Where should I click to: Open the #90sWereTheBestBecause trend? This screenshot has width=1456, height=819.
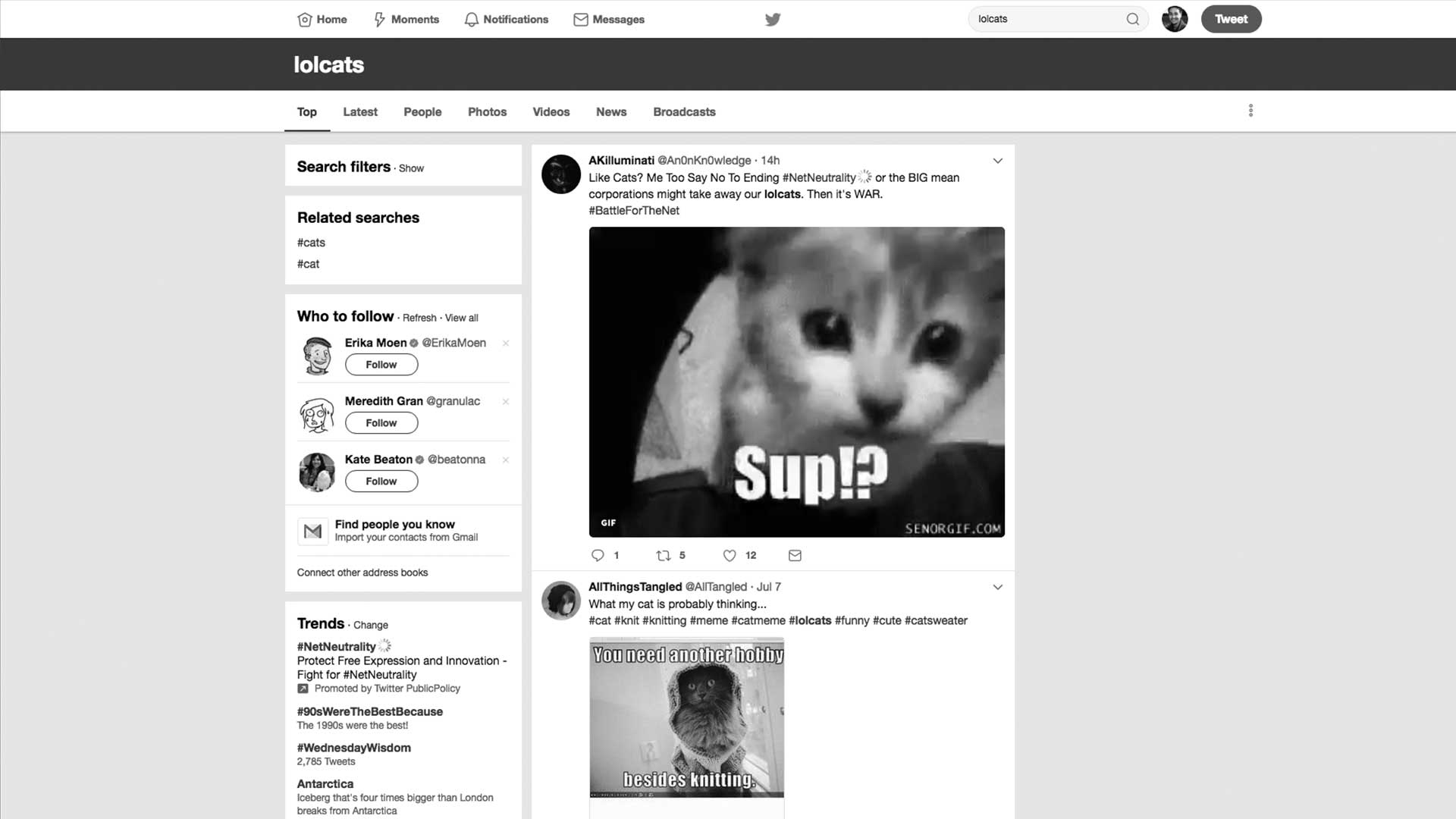click(x=370, y=711)
